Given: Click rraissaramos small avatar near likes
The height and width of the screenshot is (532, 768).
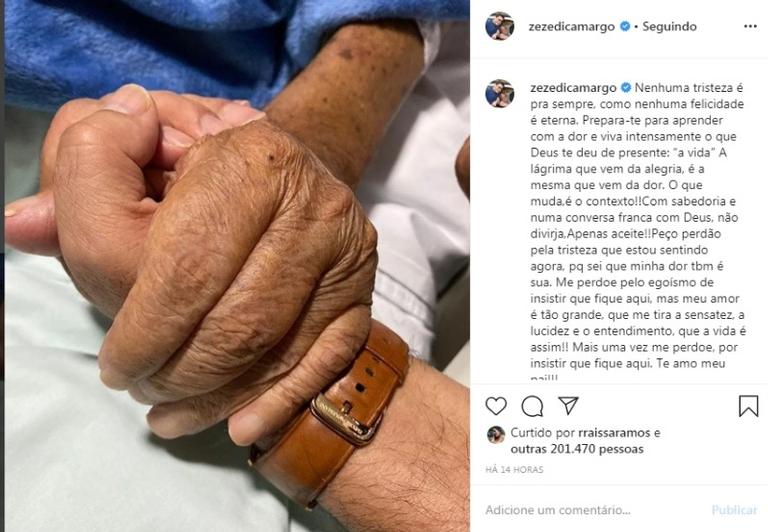Looking at the screenshot, I should tap(496, 435).
